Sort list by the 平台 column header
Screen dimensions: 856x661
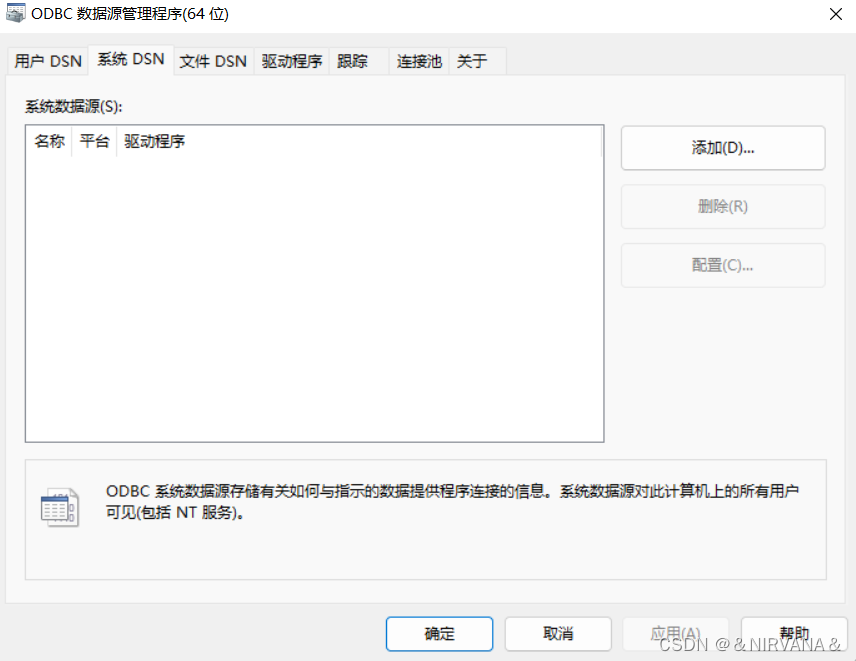(95, 141)
